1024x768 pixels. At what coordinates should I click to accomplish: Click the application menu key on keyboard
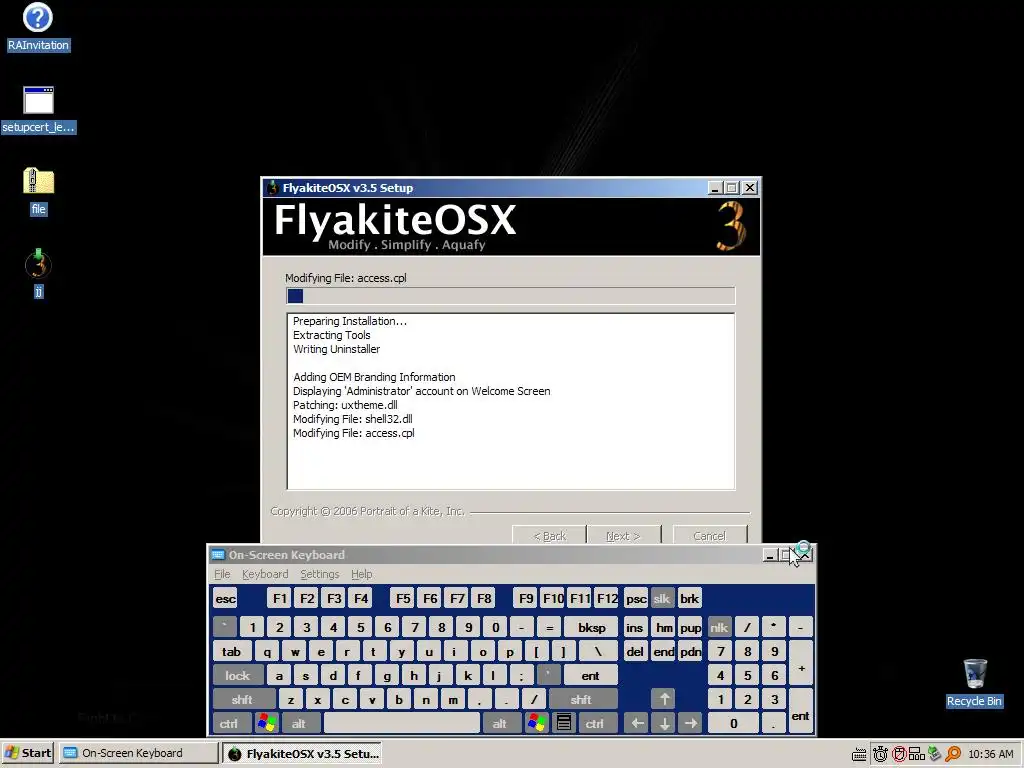[564, 723]
